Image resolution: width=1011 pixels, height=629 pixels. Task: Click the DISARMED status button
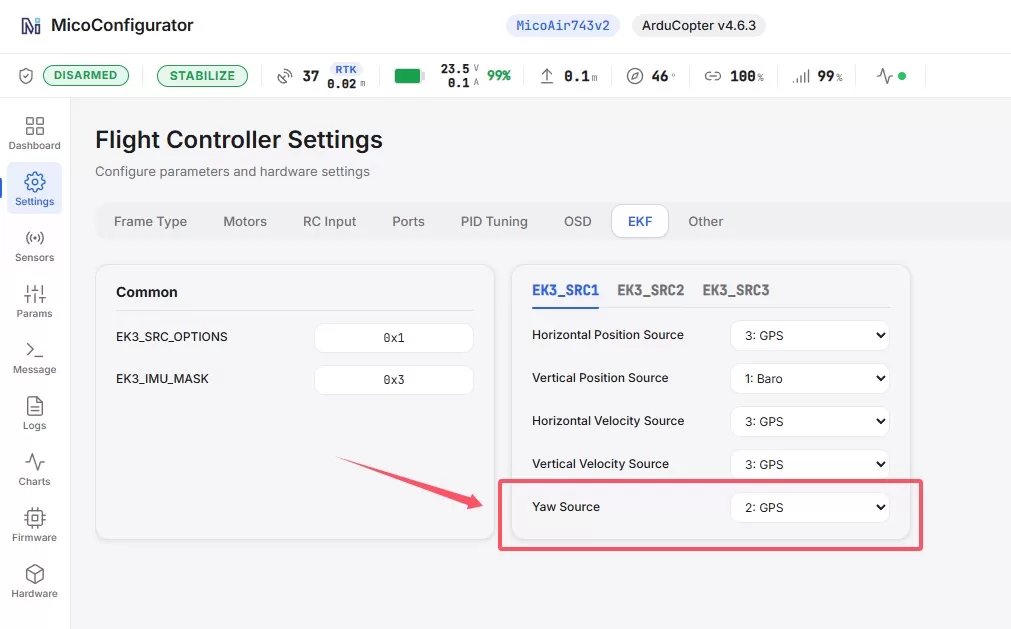(x=86, y=75)
